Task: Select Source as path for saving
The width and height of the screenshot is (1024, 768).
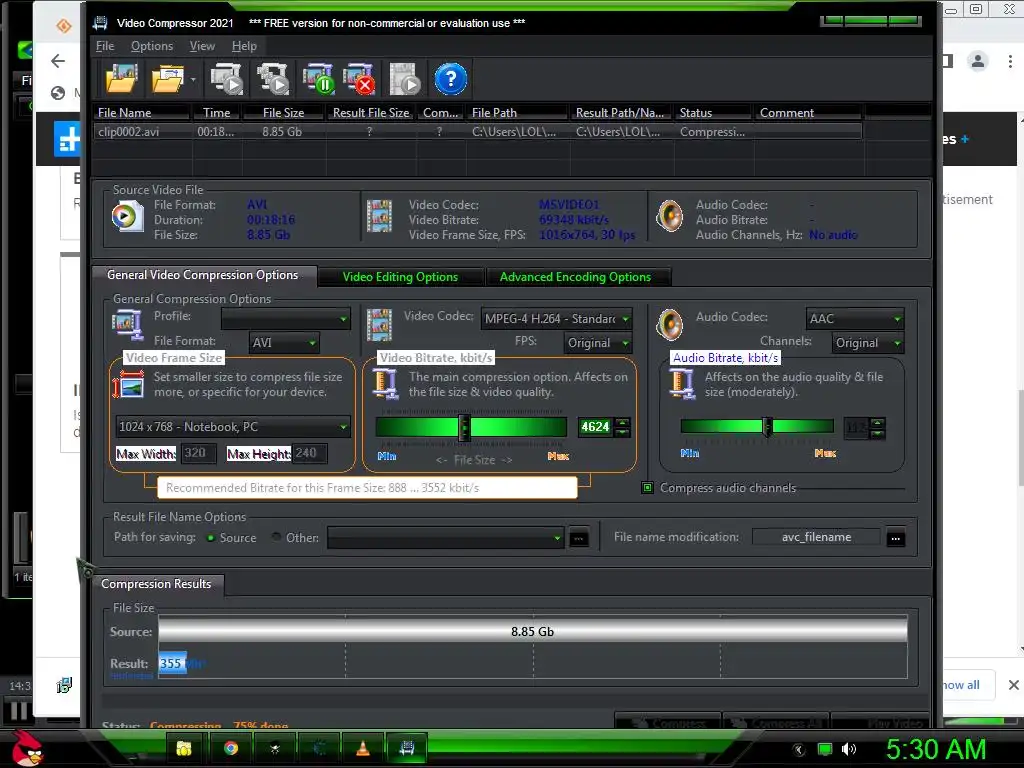Action: [211, 538]
